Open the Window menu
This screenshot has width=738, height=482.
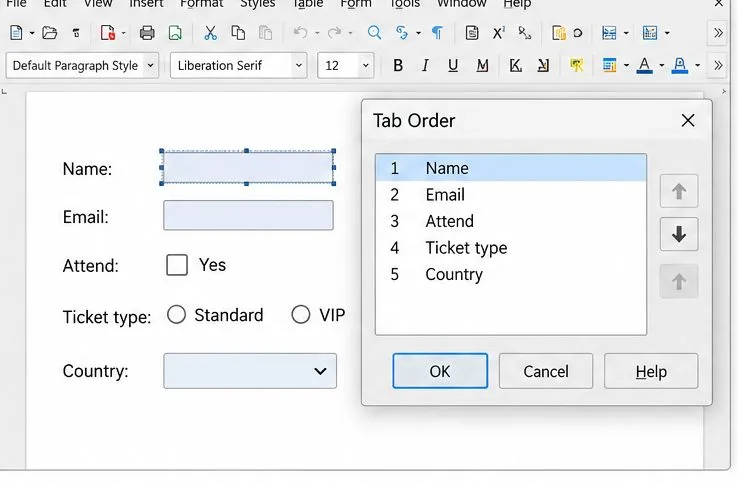click(x=461, y=4)
